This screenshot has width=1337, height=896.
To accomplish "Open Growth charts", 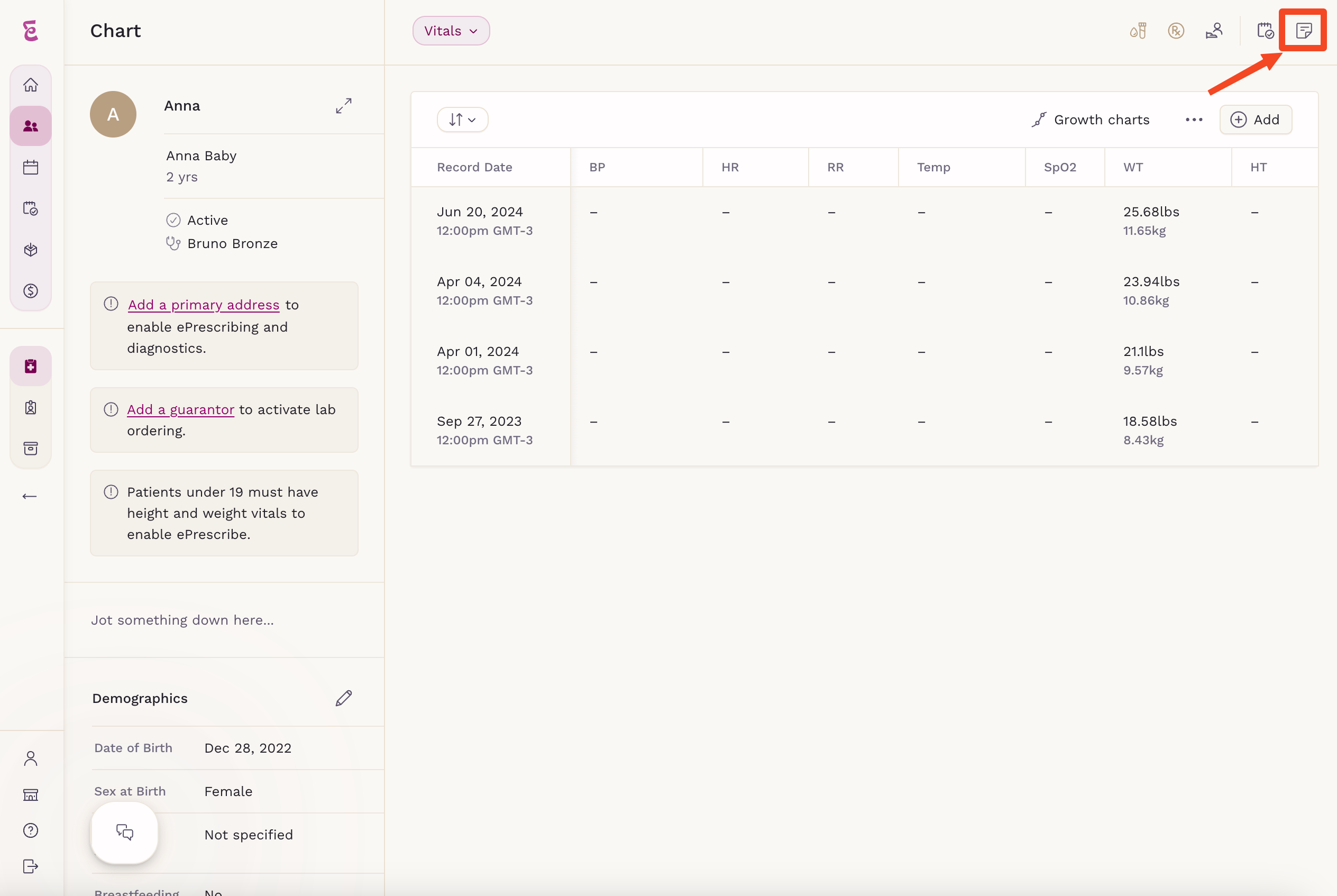I will point(1091,120).
